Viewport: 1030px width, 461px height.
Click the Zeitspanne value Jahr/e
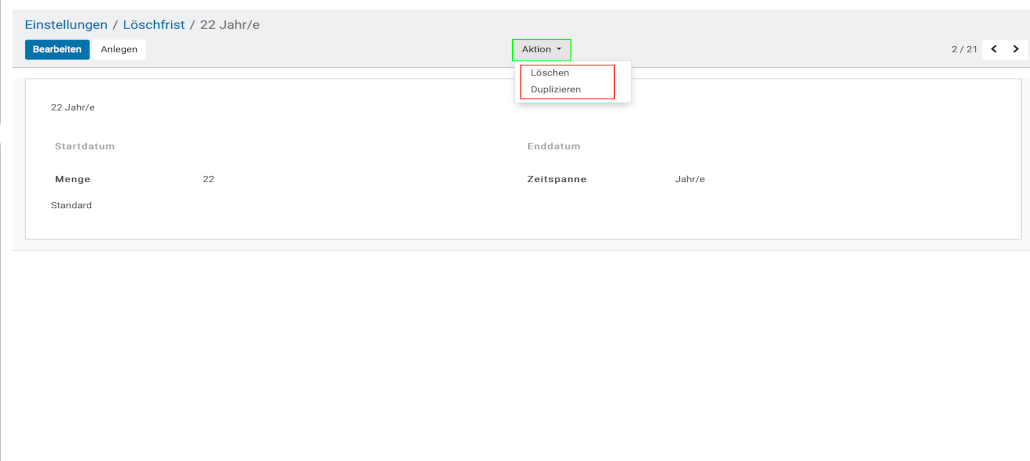(690, 179)
